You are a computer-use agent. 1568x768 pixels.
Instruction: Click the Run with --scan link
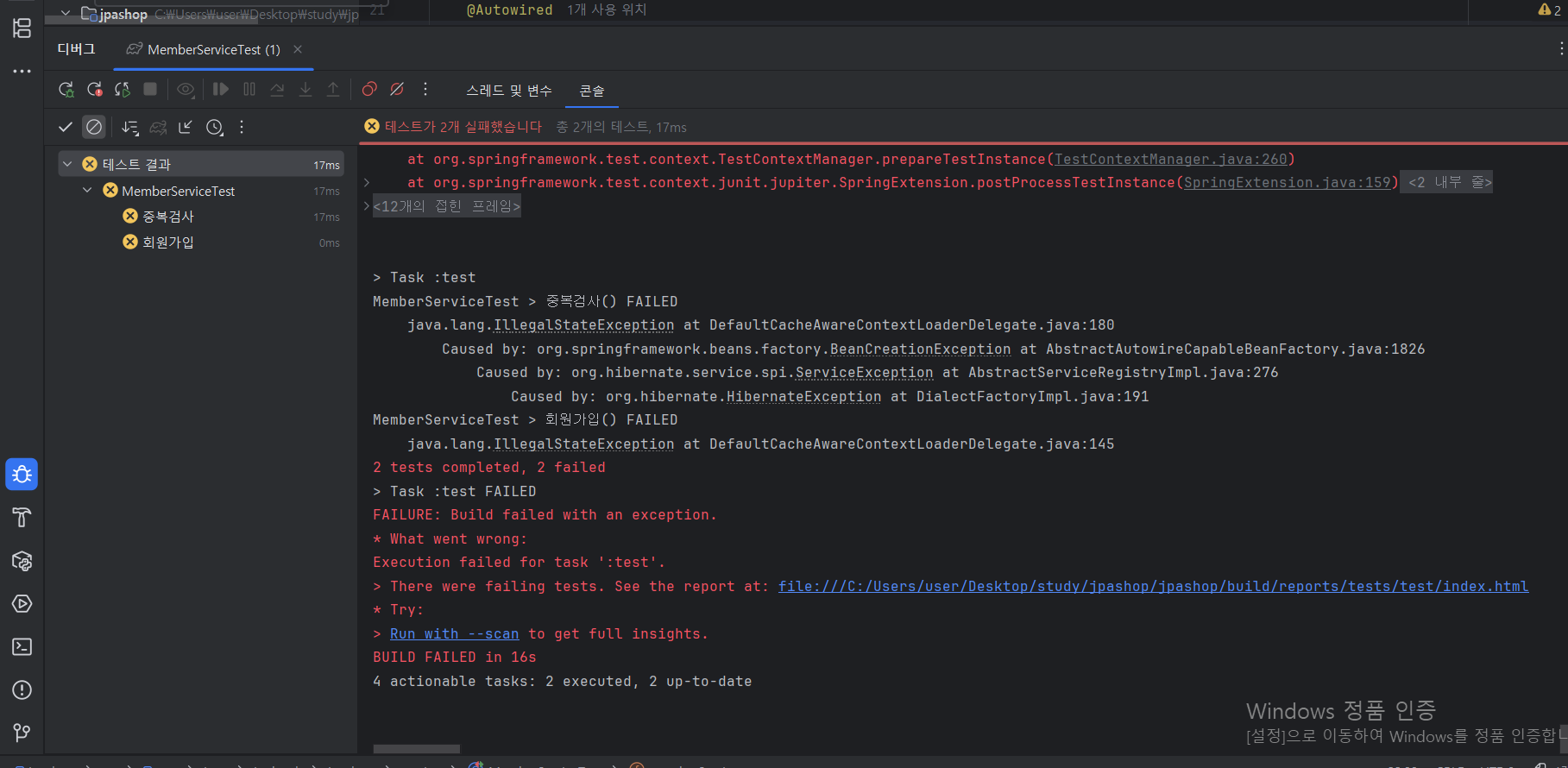454,634
